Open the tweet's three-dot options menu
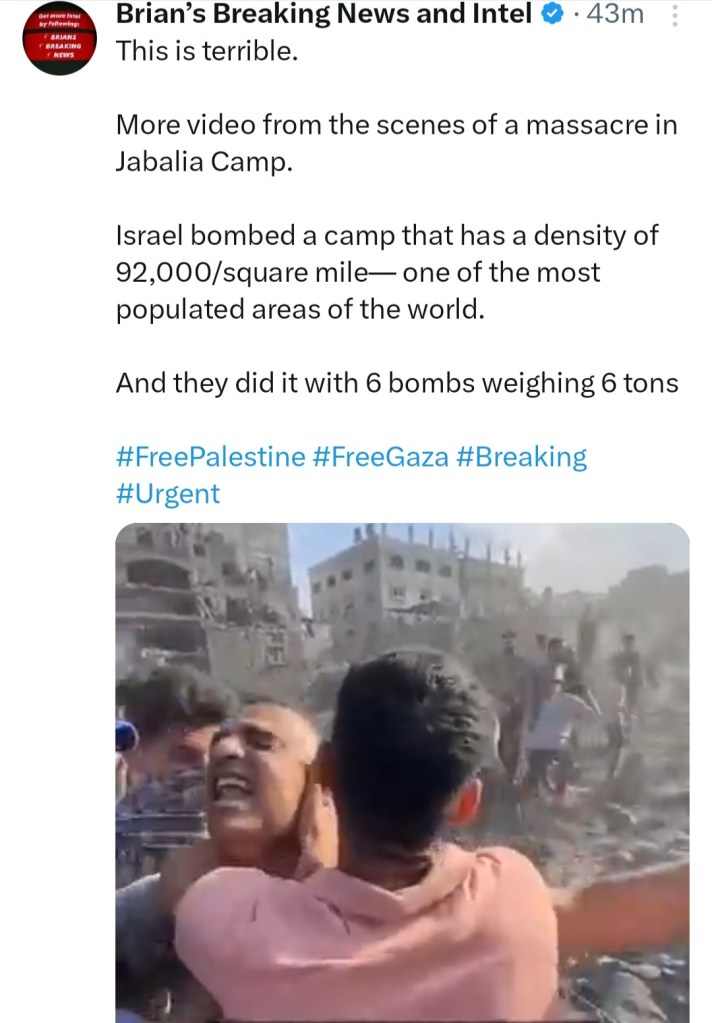The image size is (712, 1023). tap(672, 15)
